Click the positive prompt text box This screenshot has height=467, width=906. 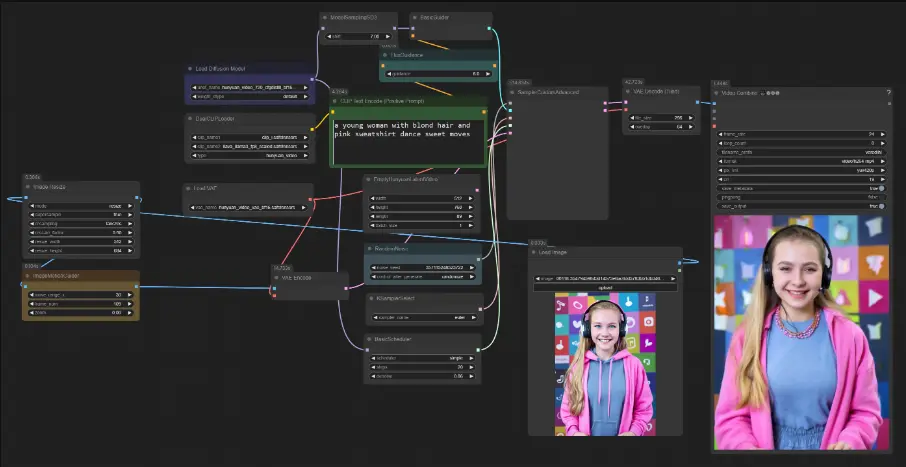pyautogui.click(x=408, y=142)
